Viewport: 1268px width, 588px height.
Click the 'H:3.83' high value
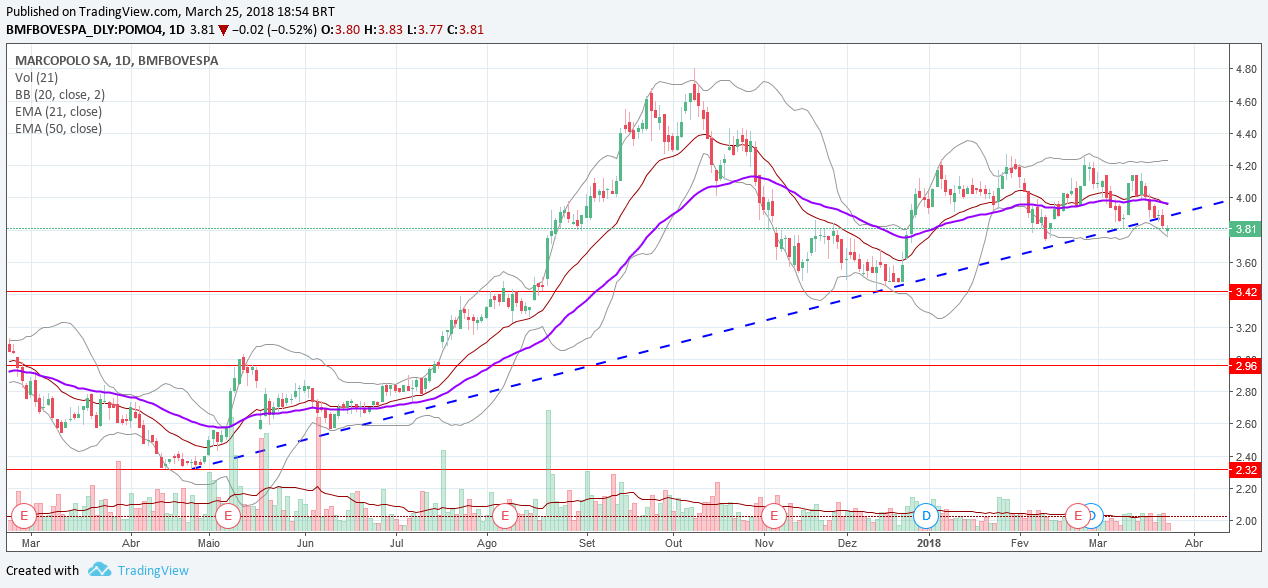385,29
